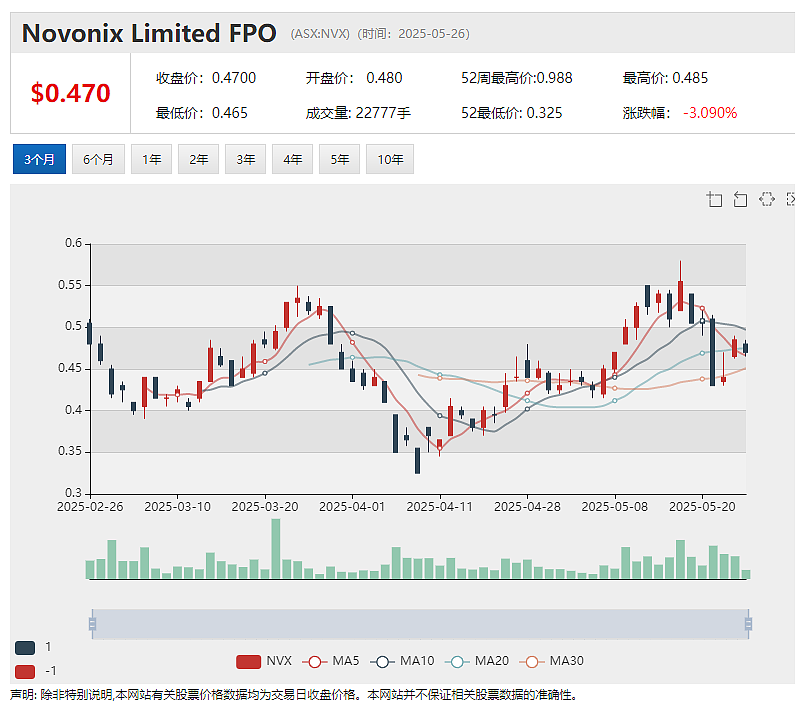Screen dimensions: 810x718
Task: Toggle the MA30 legend entry
Action: (x=552, y=661)
